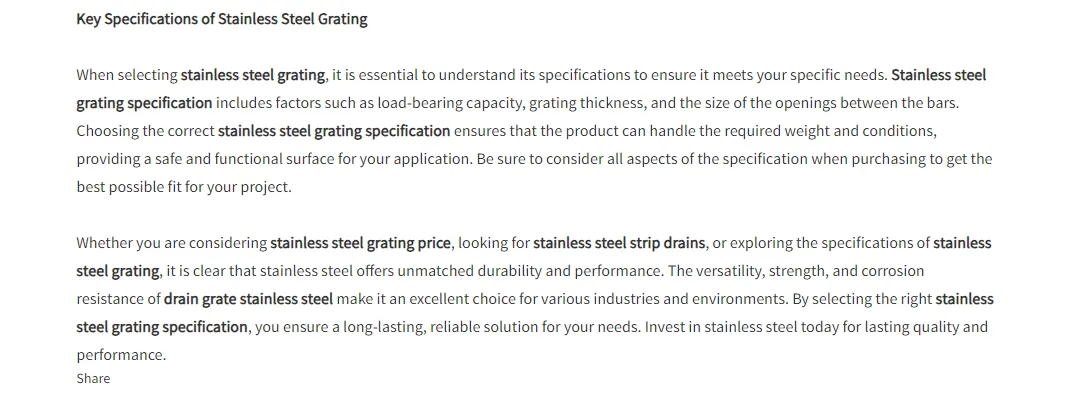The height and width of the screenshot is (407, 1078).
Task: Open "stainless steel grating" link after "When selecting"
Action: click(252, 75)
